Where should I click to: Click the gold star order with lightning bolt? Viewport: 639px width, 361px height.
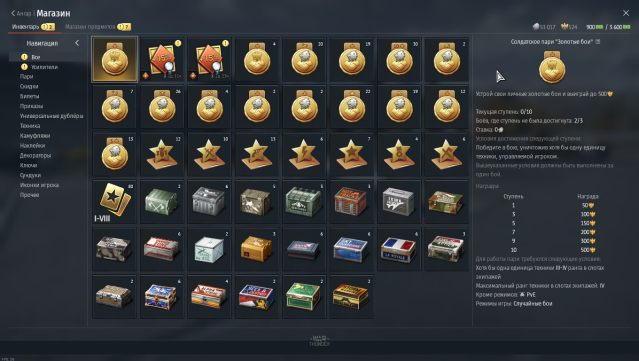(304, 154)
